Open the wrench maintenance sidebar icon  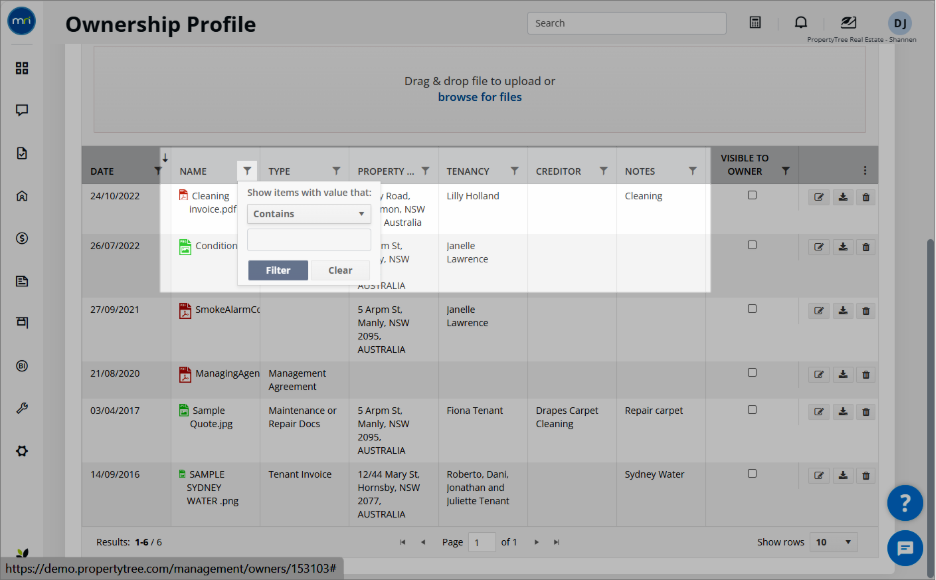pos(22,408)
